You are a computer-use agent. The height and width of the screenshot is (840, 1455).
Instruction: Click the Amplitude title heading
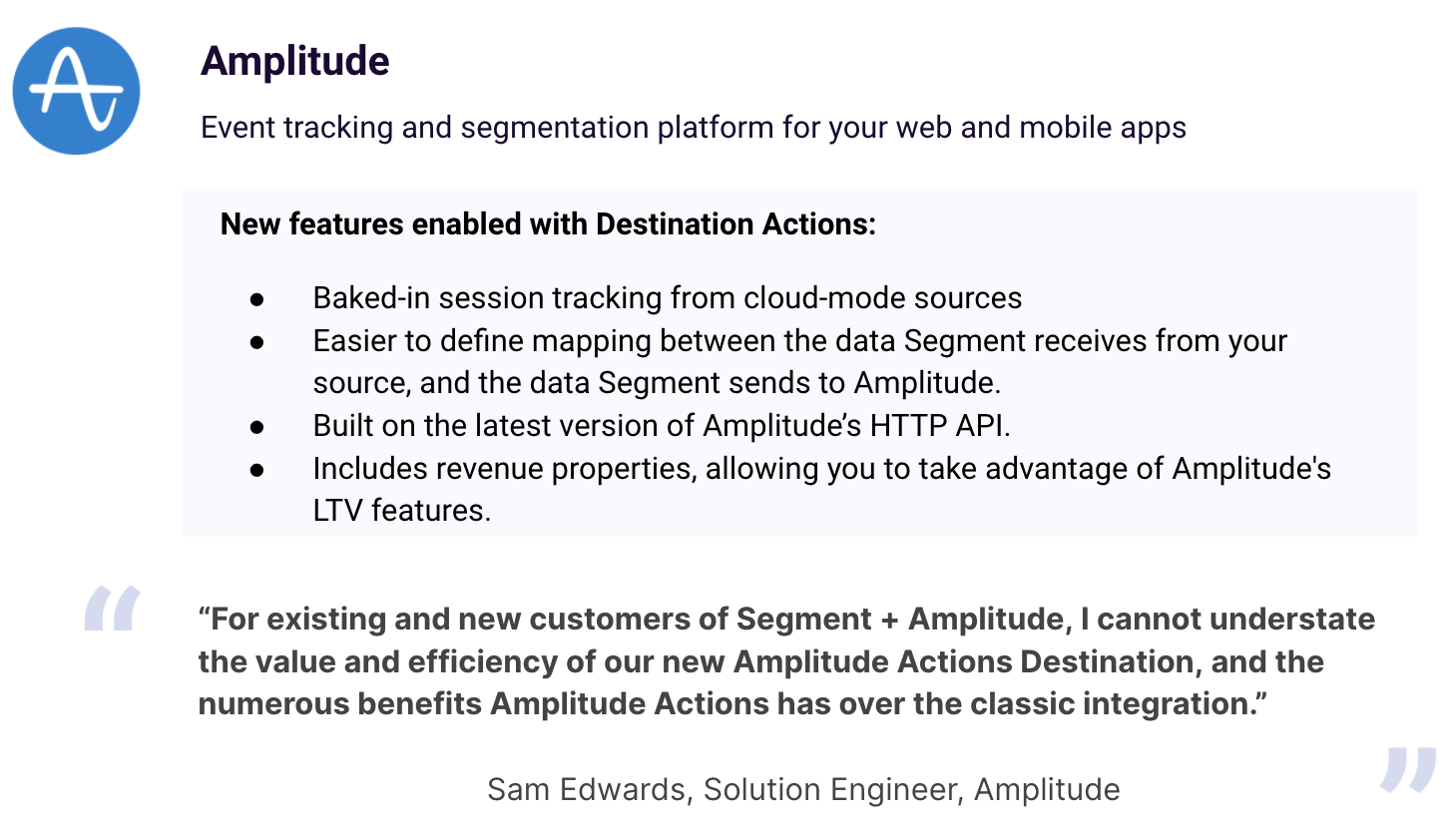(295, 61)
